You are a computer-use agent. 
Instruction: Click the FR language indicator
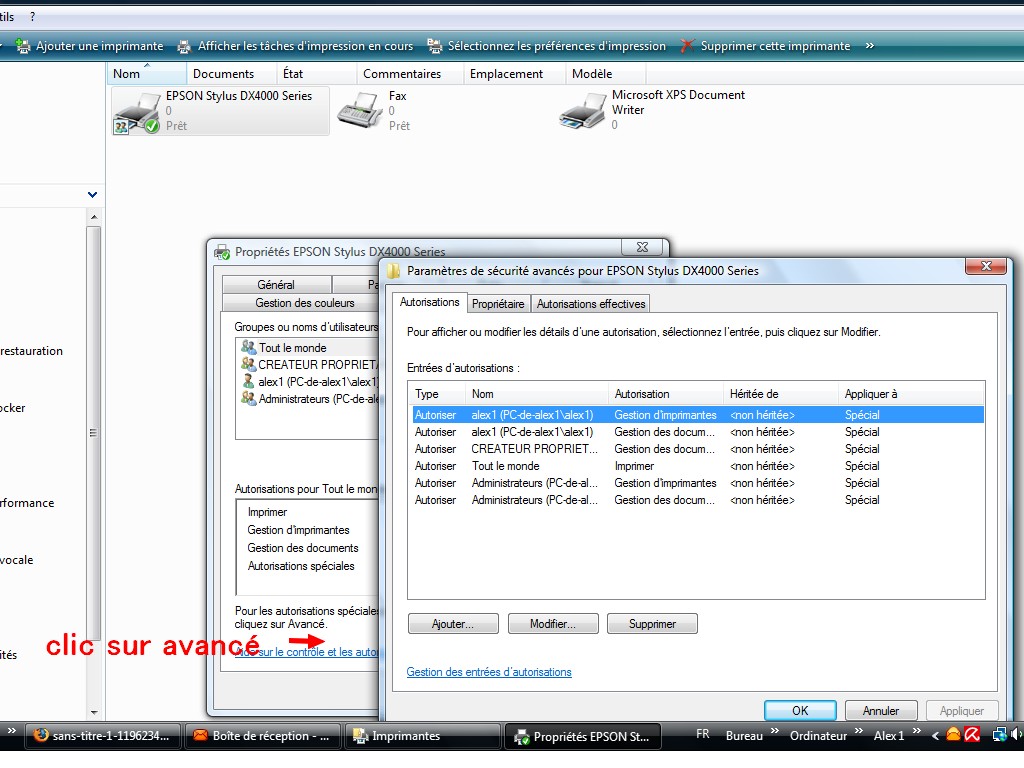(703, 735)
